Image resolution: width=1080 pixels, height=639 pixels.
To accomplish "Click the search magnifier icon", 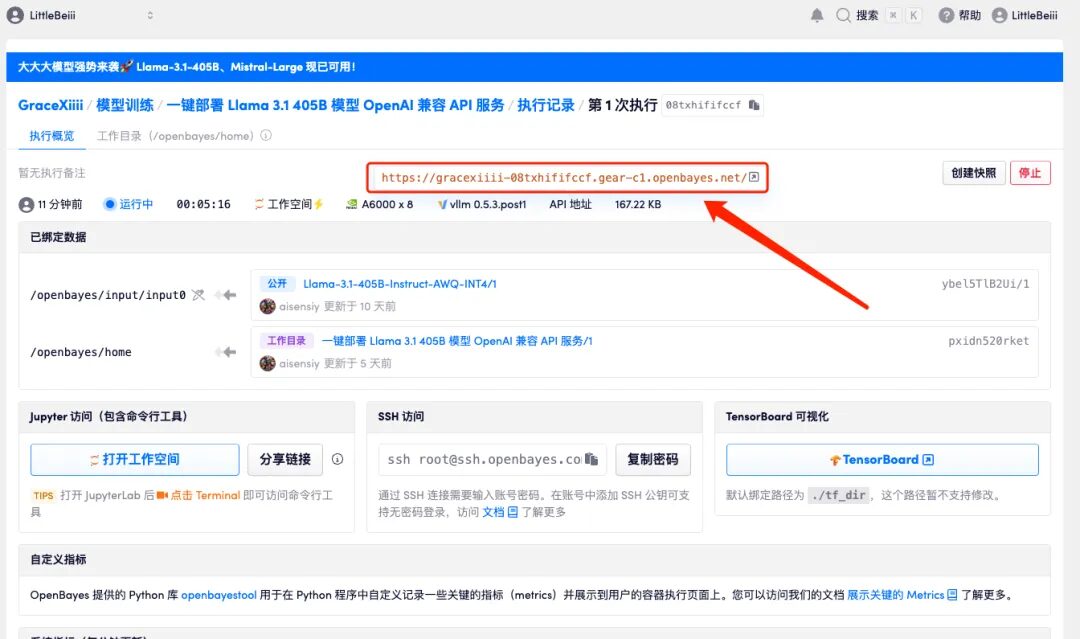I will coord(844,15).
